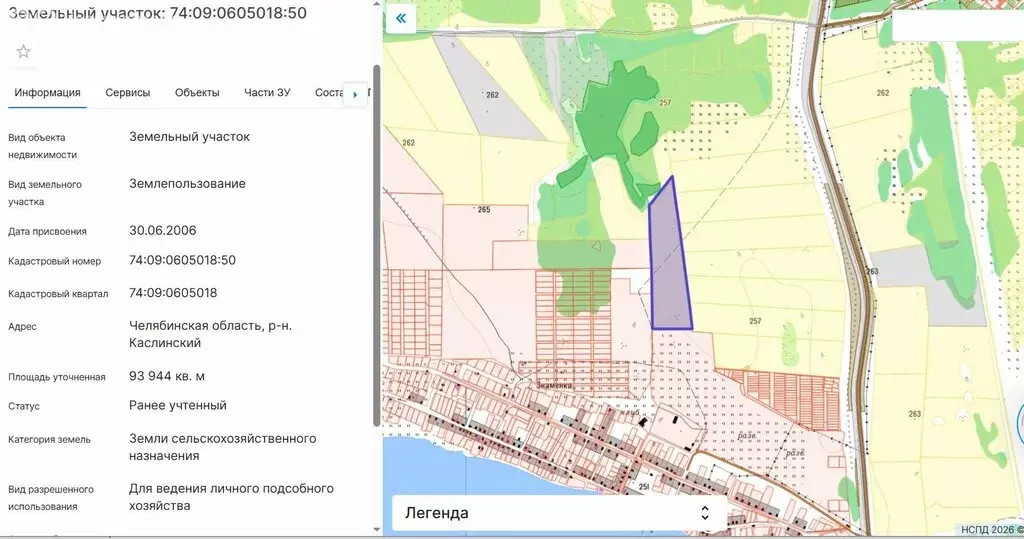Select Категория земель label
Image resolution: width=1024 pixels, height=539 pixels.
click(x=50, y=440)
